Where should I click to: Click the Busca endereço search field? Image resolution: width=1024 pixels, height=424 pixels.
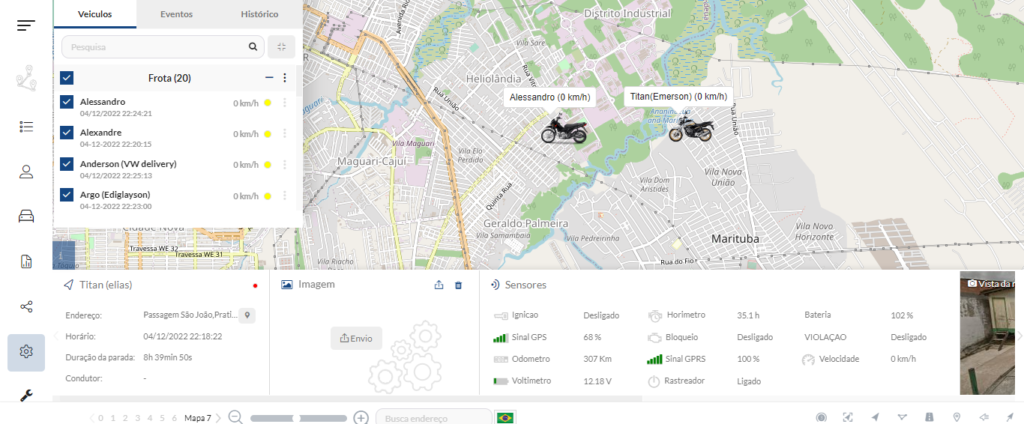(432, 417)
